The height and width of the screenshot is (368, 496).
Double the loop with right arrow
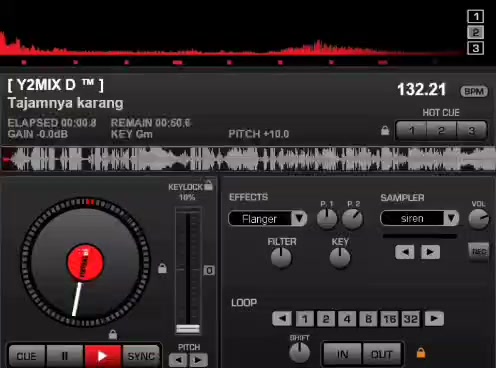tap(434, 319)
